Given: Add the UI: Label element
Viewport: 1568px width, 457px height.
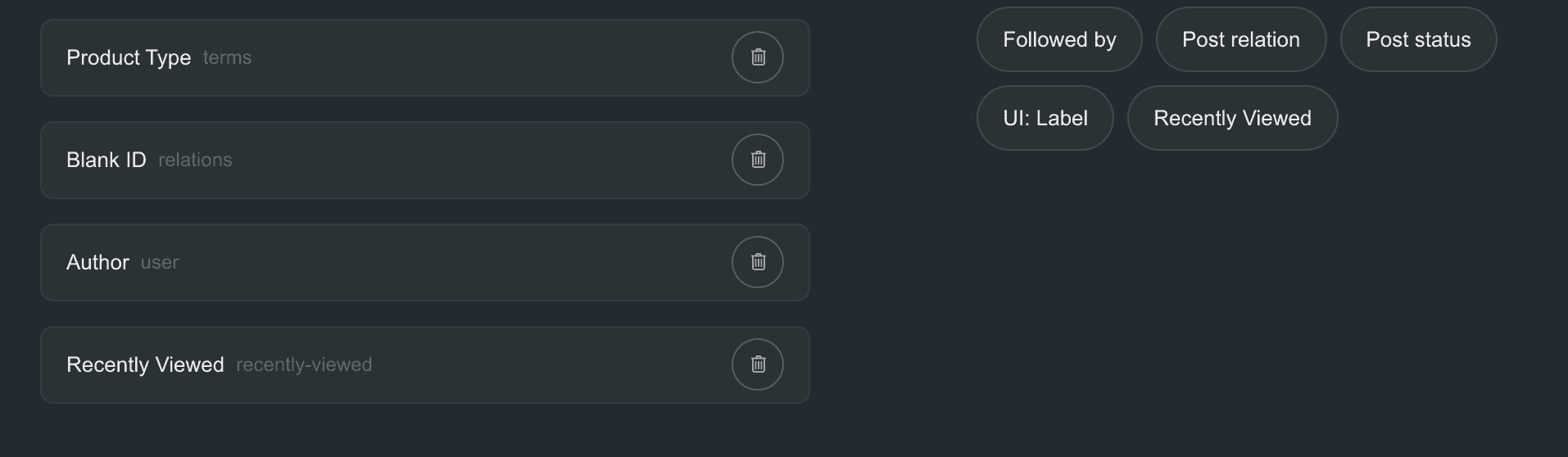Looking at the screenshot, I should (1045, 118).
